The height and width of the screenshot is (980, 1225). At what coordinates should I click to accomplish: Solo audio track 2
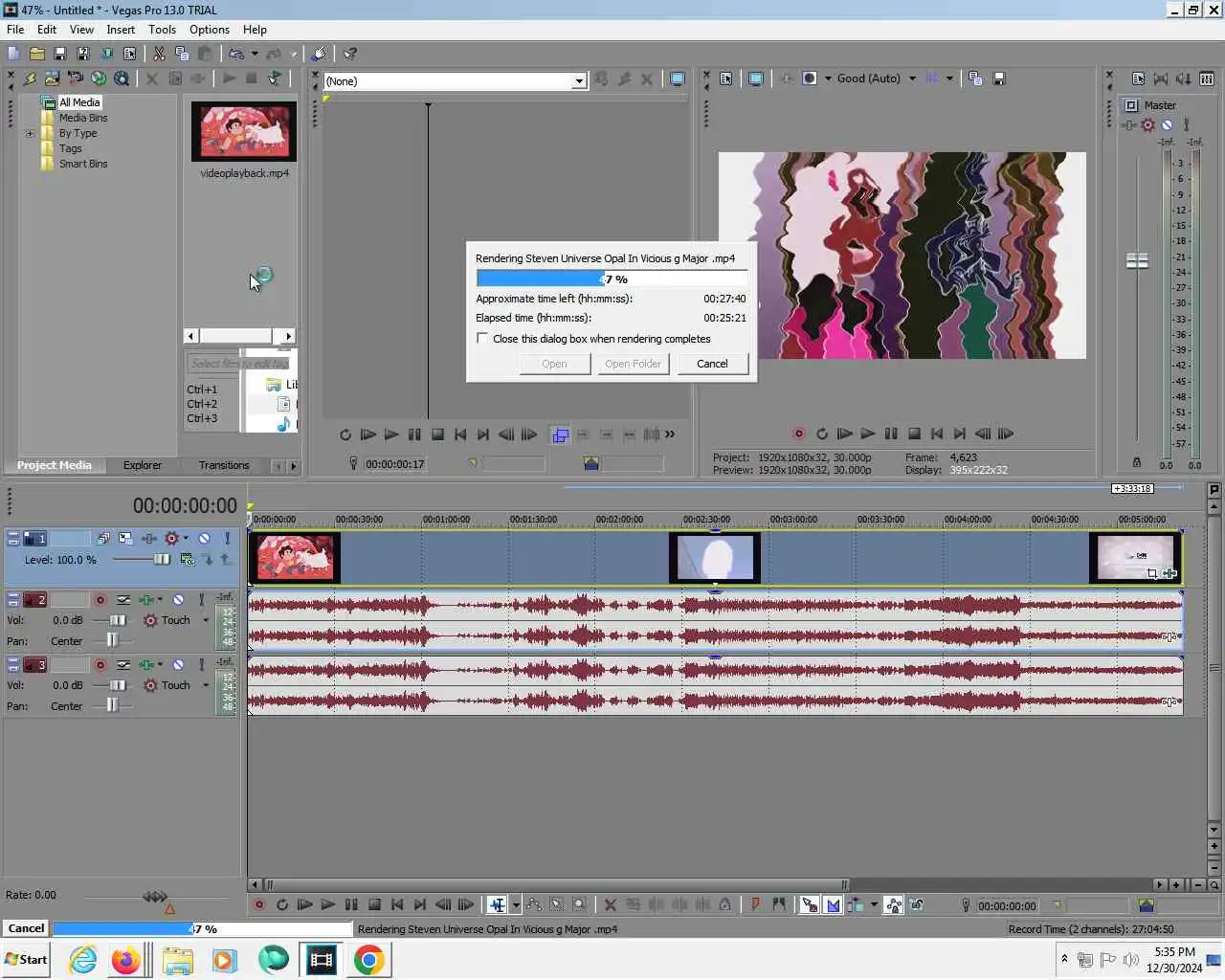(x=201, y=600)
